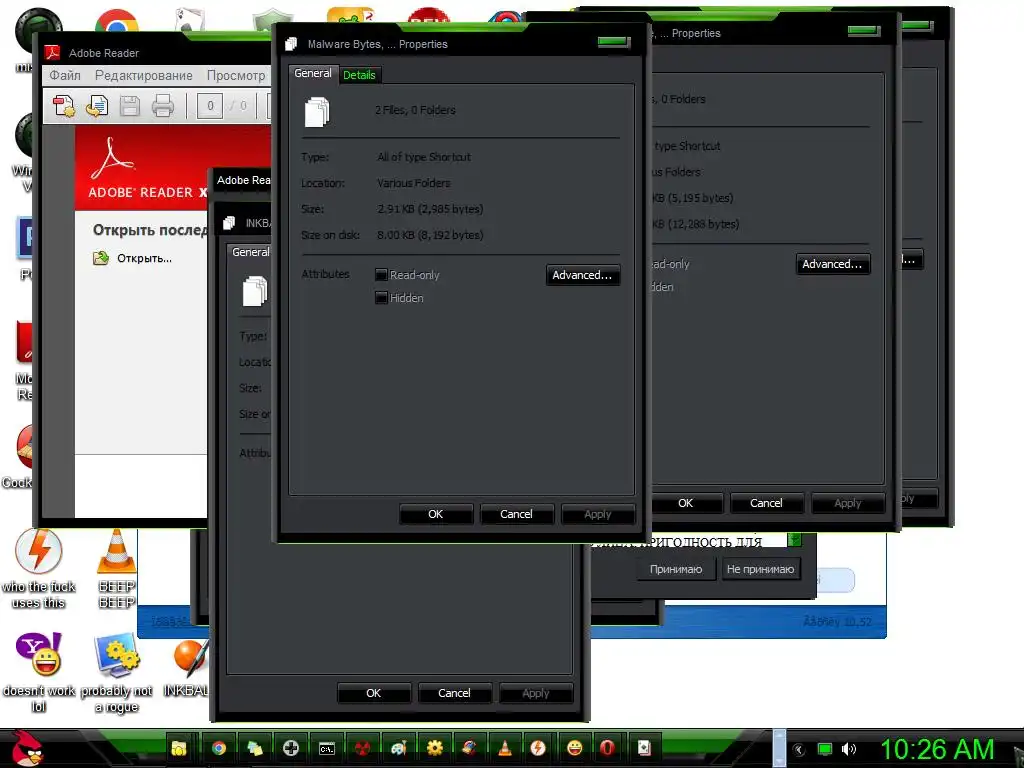This screenshot has width=1024, height=768.
Task: Click Apply in the INKBALL Properties window
Action: coord(536,693)
